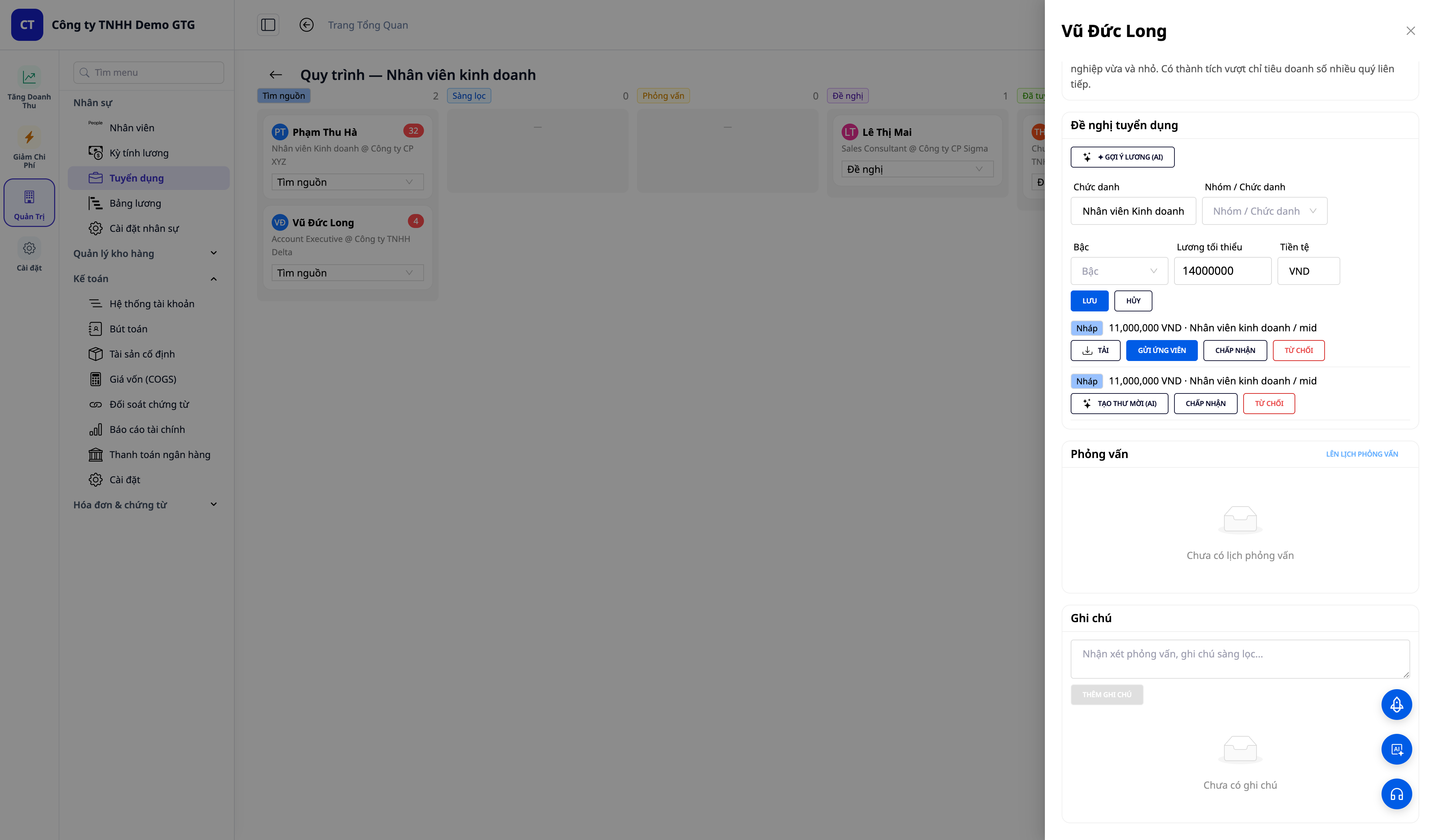Click CHẤP NHẬN beside TẠO THƯ MỚI

click(1205, 403)
